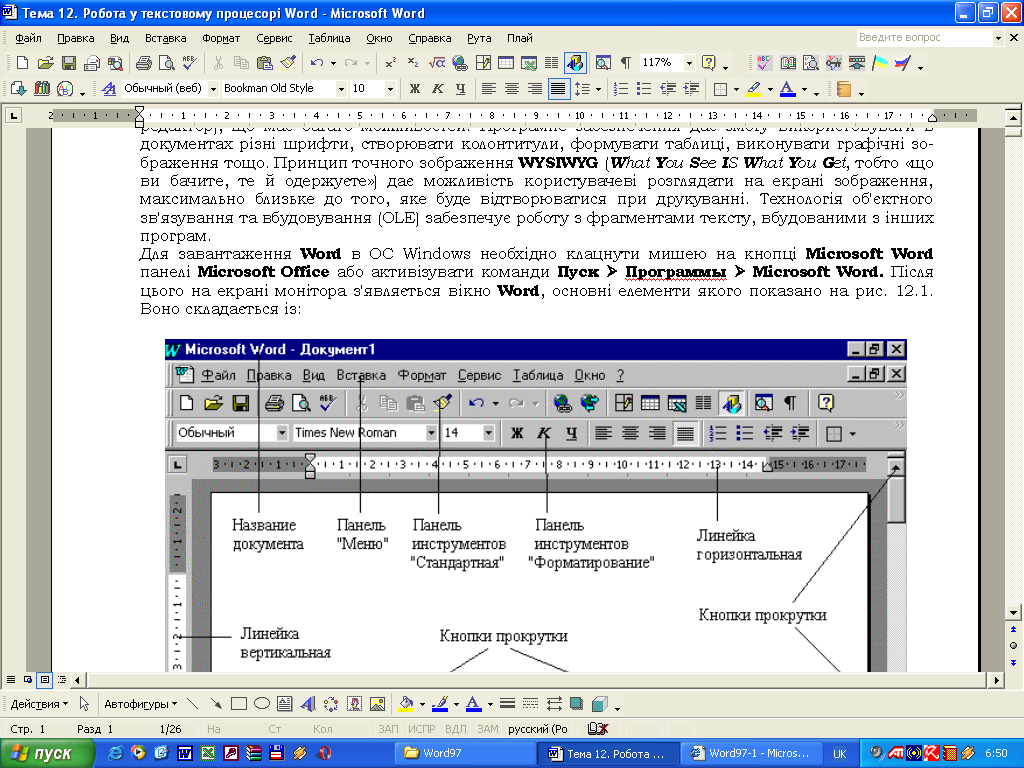Screen dimensions: 1024x768
Task: Select Rectangle drawing tool
Action: (239, 704)
